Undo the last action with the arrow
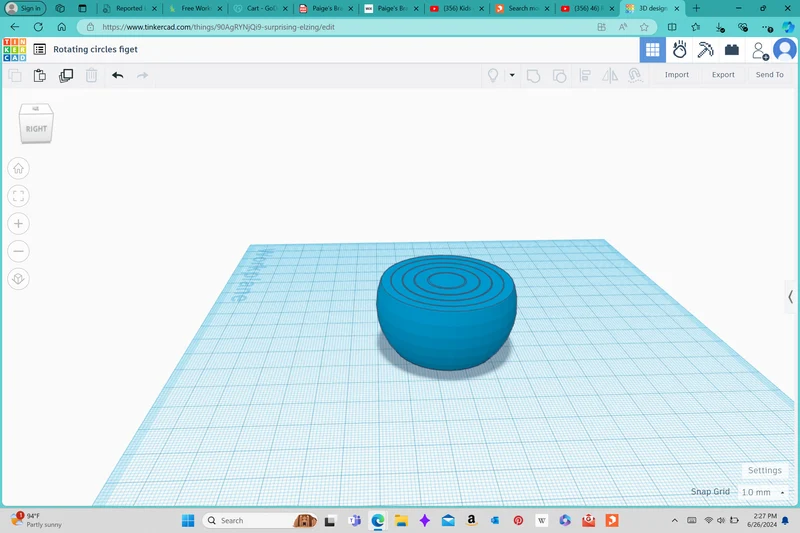Screen dimensions: 800x533 [x=118, y=75]
